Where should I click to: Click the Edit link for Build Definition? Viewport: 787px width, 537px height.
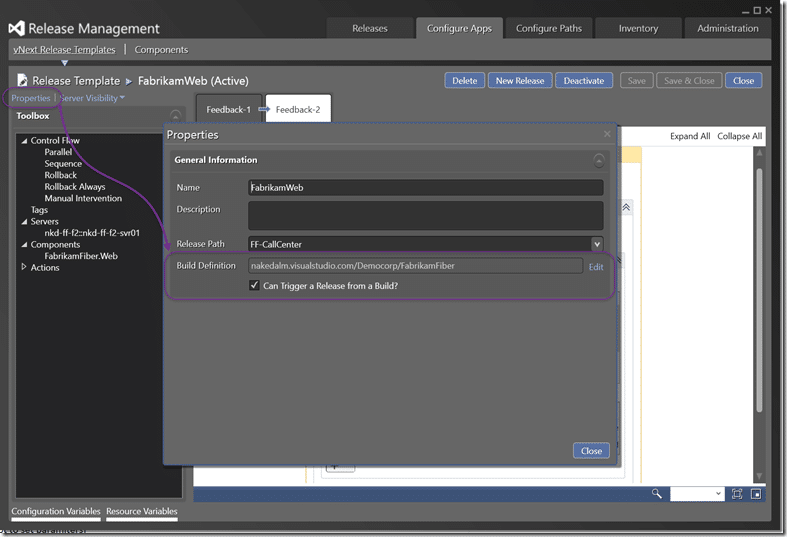point(596,266)
